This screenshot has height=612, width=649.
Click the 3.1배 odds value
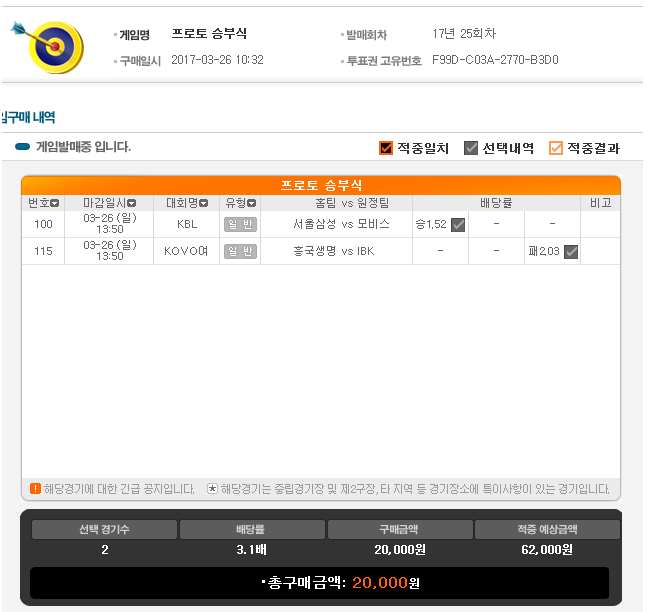[x=251, y=550]
